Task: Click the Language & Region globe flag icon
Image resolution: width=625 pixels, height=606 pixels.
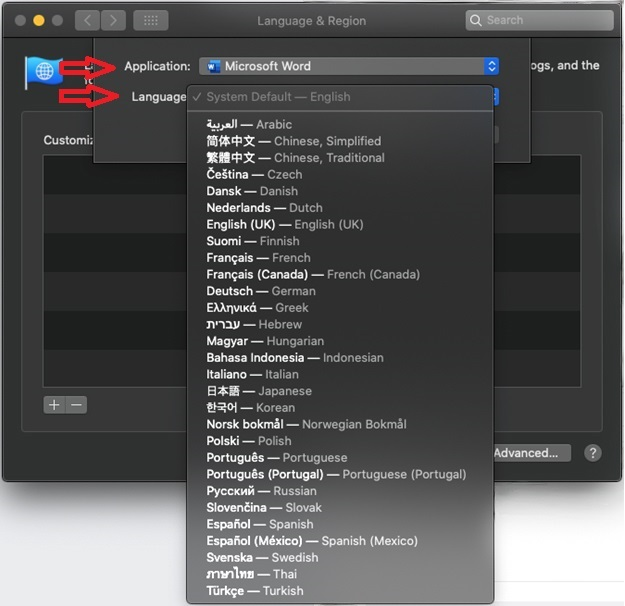Action: pos(44,72)
